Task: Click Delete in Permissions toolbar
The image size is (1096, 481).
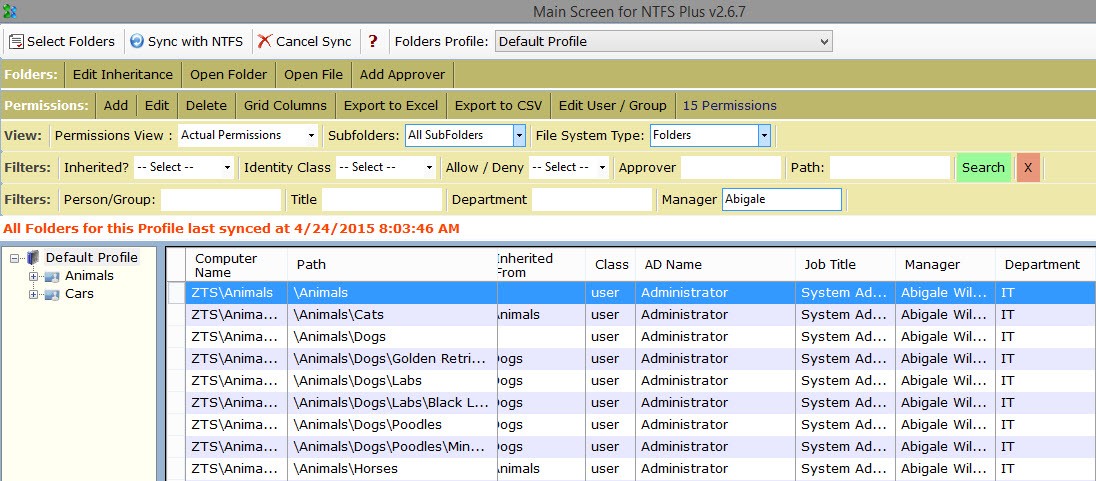Action: 206,106
